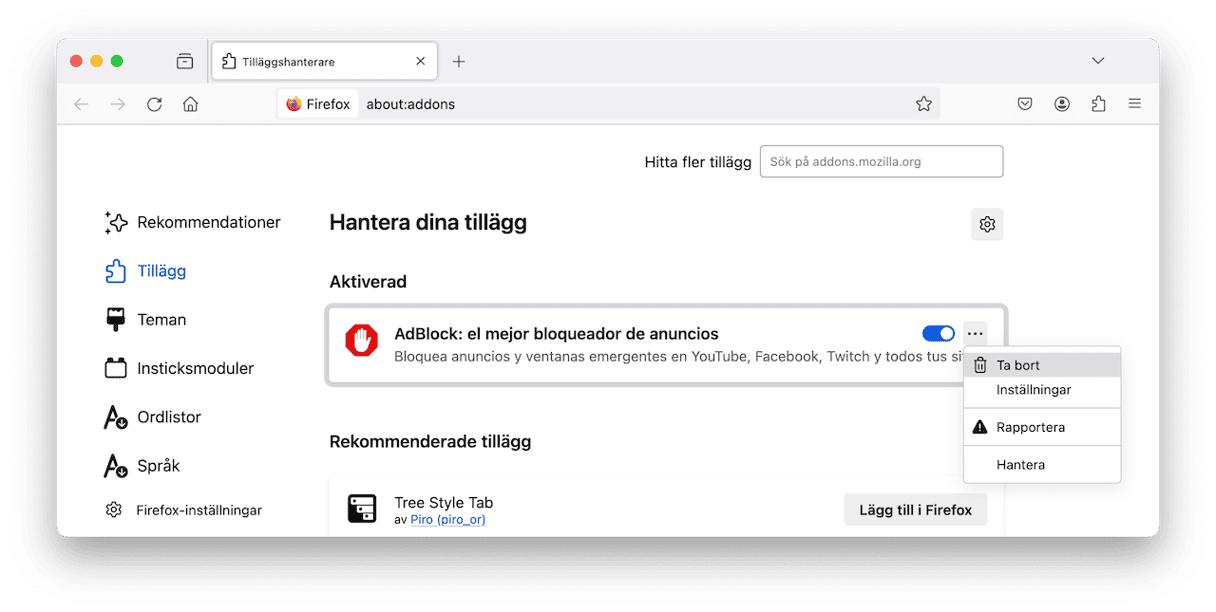This screenshot has height=612, width=1216.
Task: Click the Hitta fler tillägg label
Action: click(x=698, y=162)
